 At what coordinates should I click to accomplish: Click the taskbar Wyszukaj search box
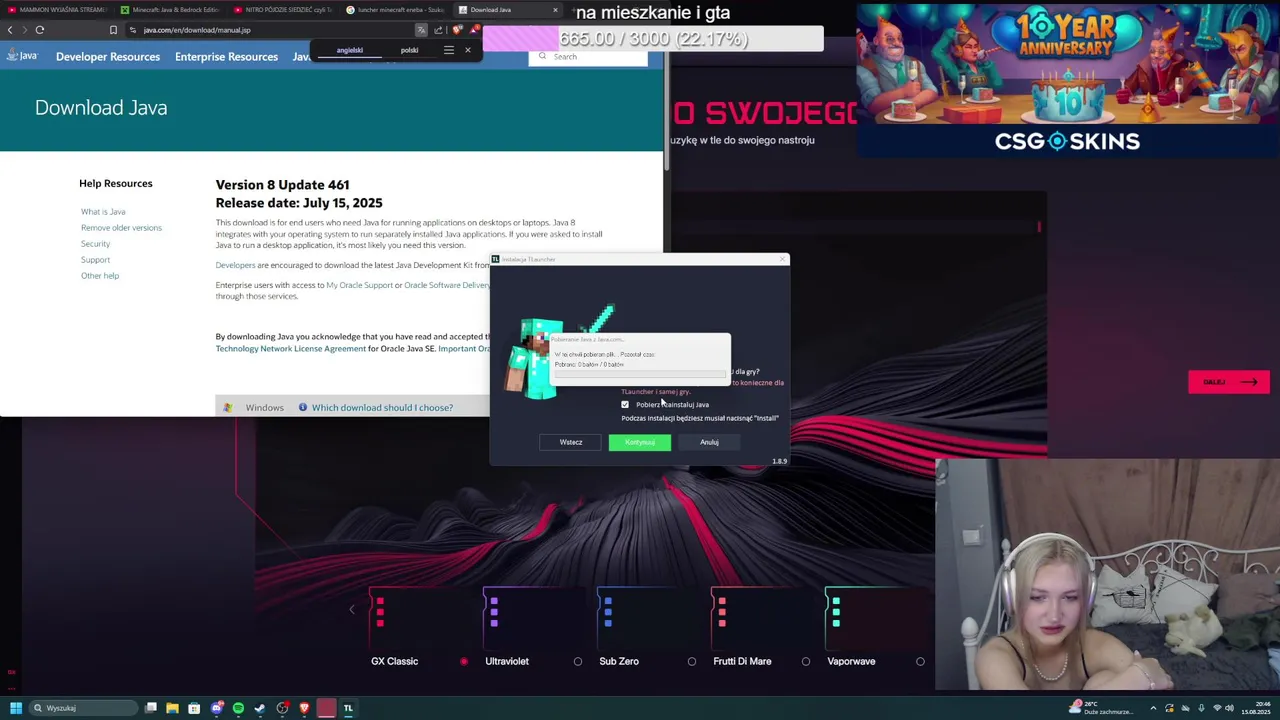(83, 708)
